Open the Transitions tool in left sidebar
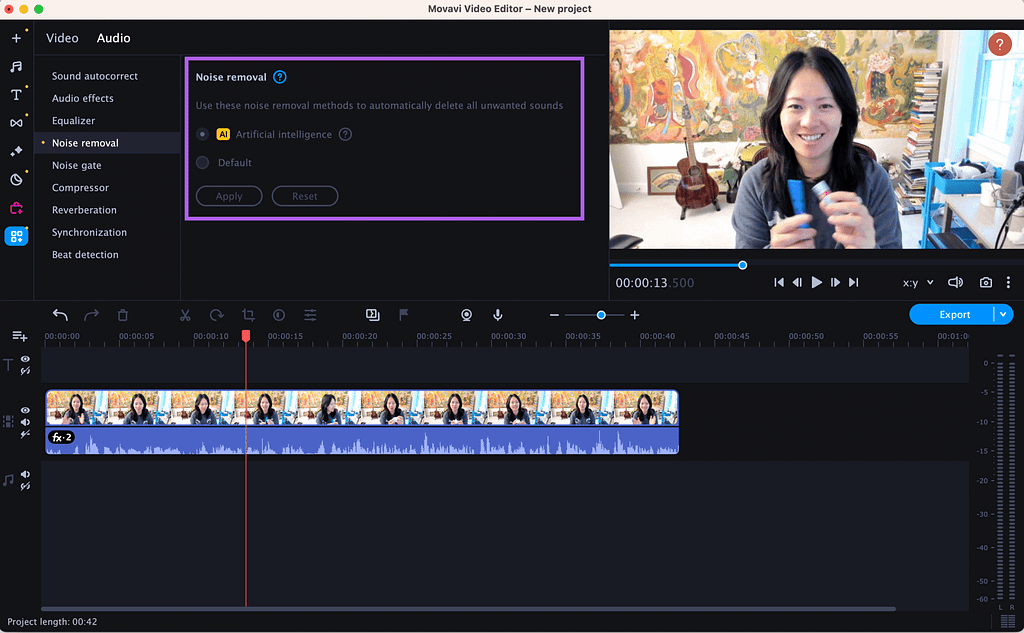The width and height of the screenshot is (1024, 633). 16,123
